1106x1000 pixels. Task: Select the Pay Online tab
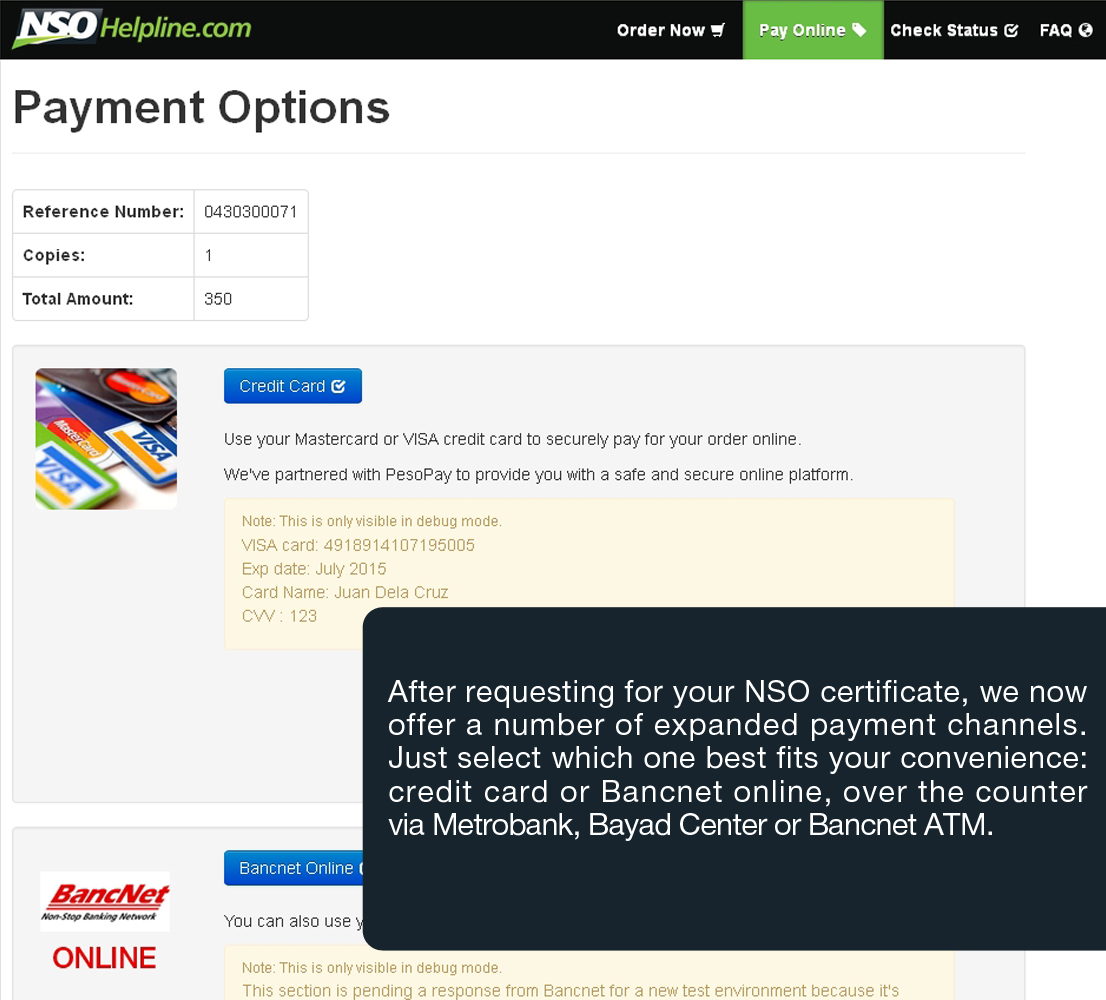802,30
